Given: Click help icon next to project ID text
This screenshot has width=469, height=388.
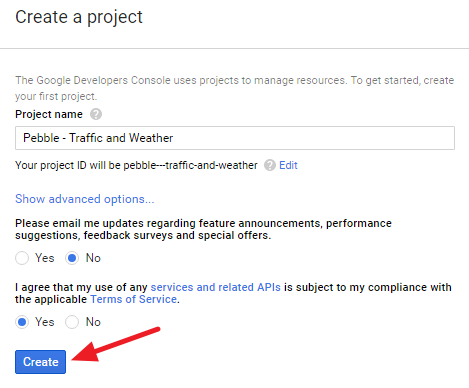Looking at the screenshot, I should [x=270, y=165].
